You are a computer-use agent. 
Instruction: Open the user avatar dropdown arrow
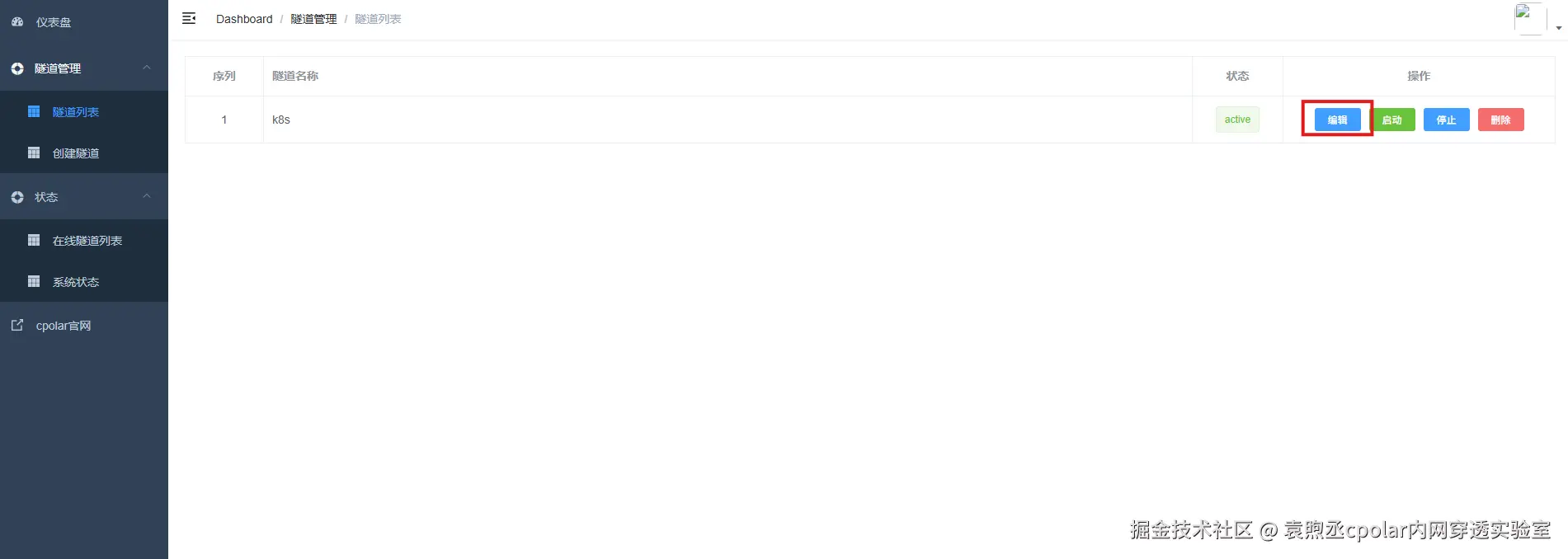pyautogui.click(x=1558, y=28)
